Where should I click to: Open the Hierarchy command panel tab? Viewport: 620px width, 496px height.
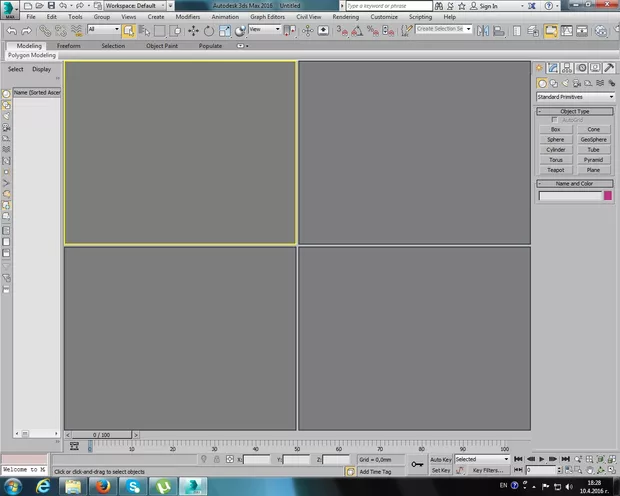[566, 68]
